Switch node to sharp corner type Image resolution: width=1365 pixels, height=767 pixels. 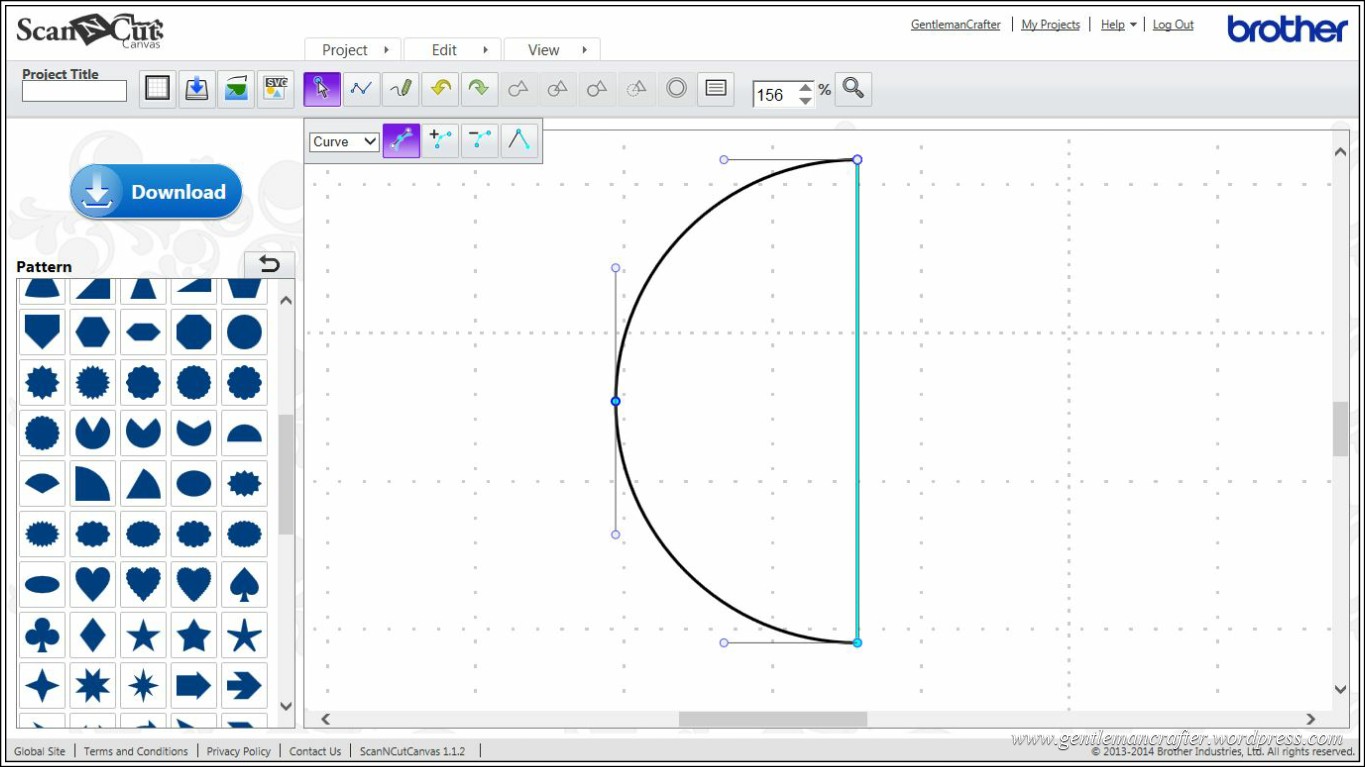(x=519, y=141)
